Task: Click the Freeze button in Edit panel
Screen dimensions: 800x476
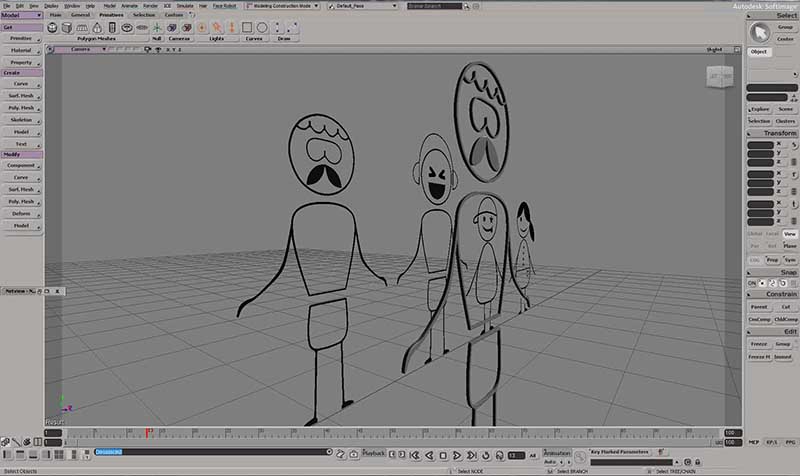Action: tap(760, 343)
